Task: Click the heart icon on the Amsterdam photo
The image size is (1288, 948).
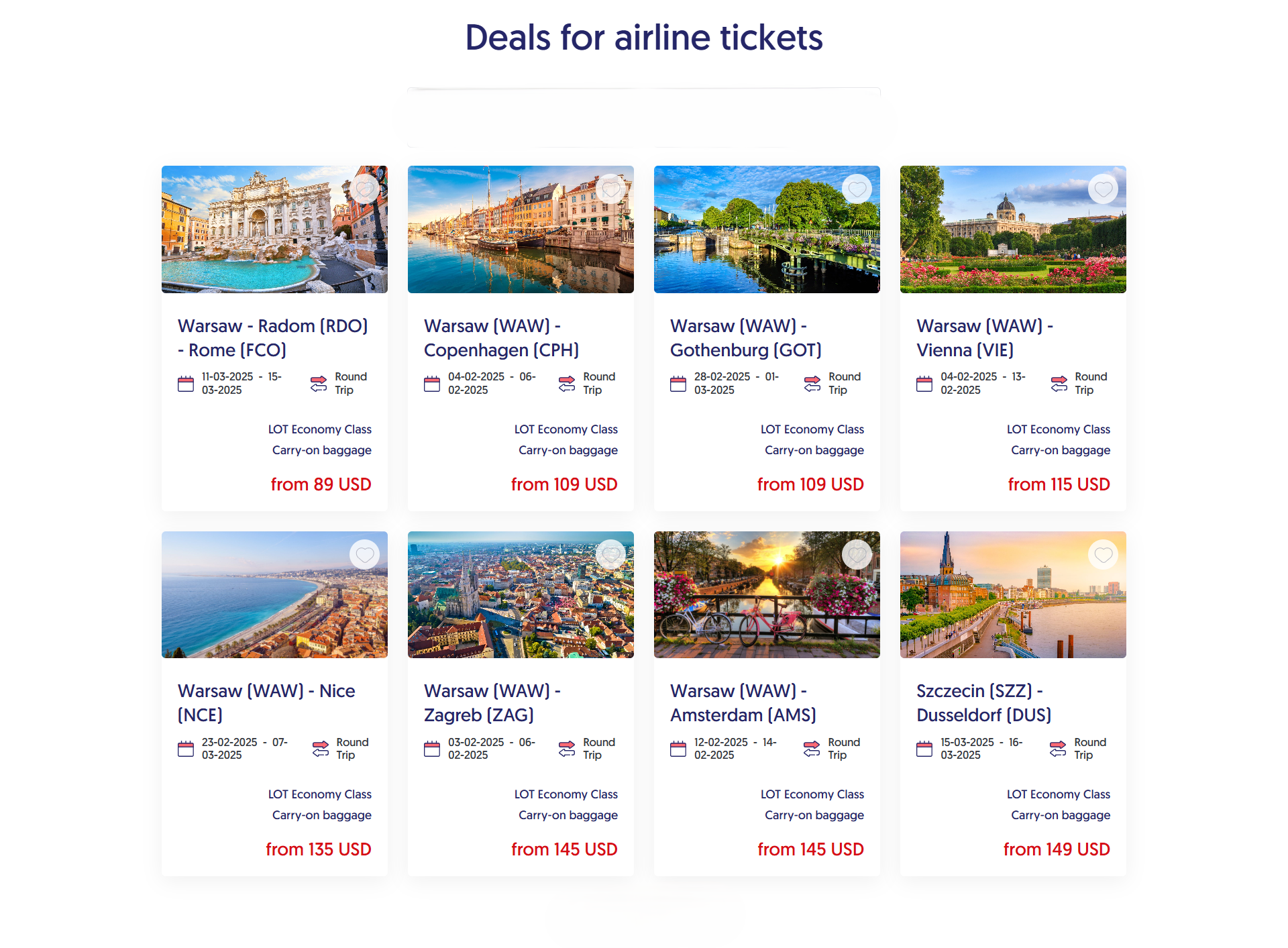Action: (857, 555)
